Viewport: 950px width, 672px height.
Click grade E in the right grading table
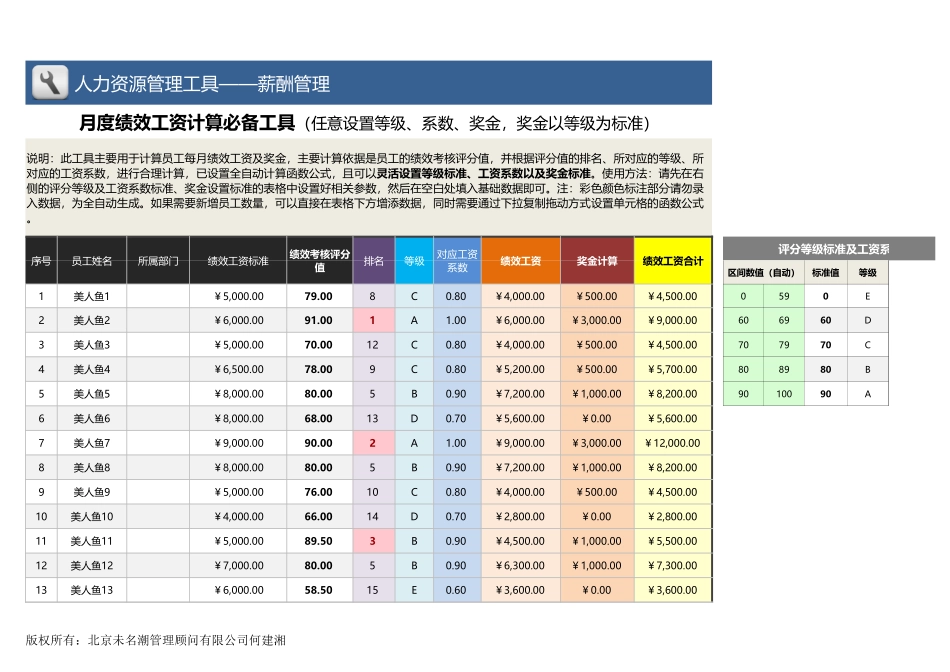pyautogui.click(x=869, y=296)
